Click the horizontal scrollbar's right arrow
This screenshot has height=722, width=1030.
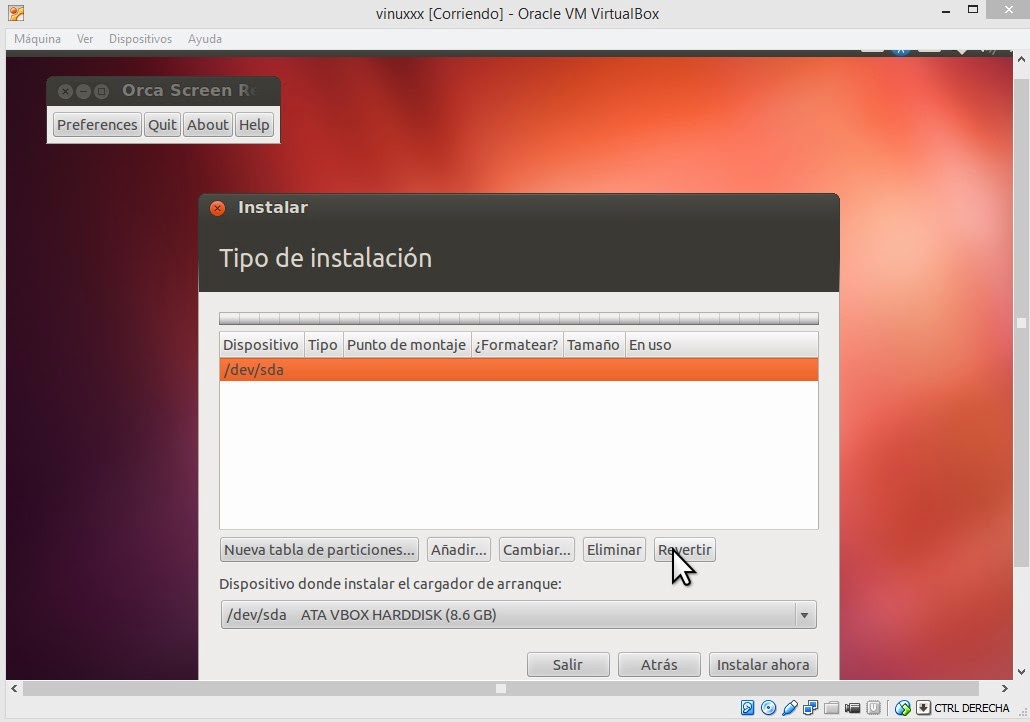[x=1004, y=688]
